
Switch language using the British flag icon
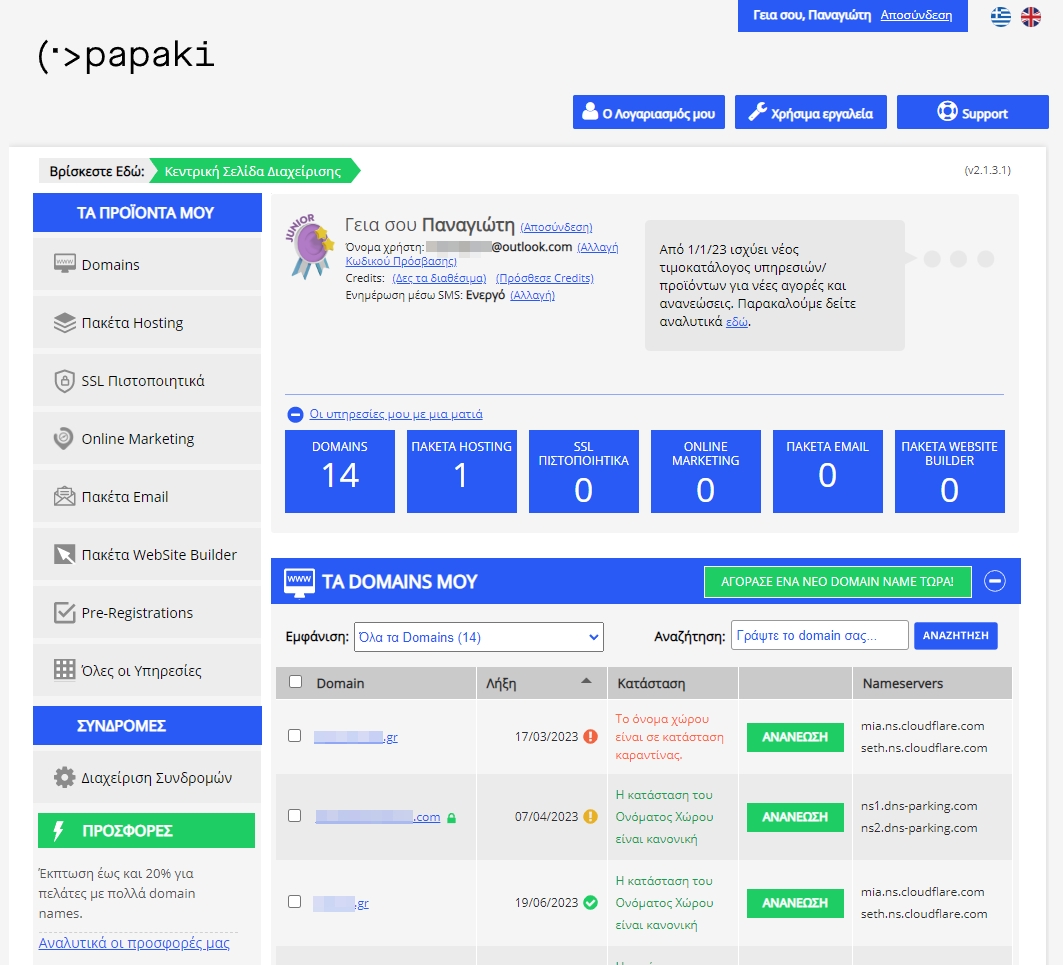pos(1031,16)
